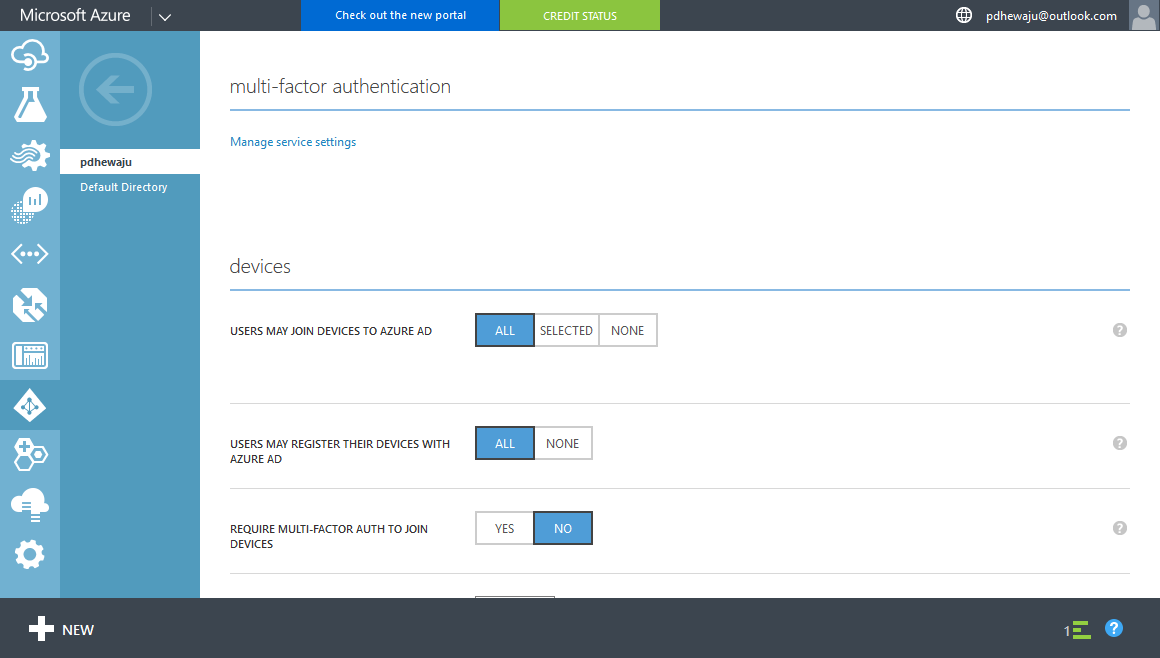This screenshot has height=658, width=1160.
Task: Open the notifications list icon in bottom bar
Action: pos(1077,630)
